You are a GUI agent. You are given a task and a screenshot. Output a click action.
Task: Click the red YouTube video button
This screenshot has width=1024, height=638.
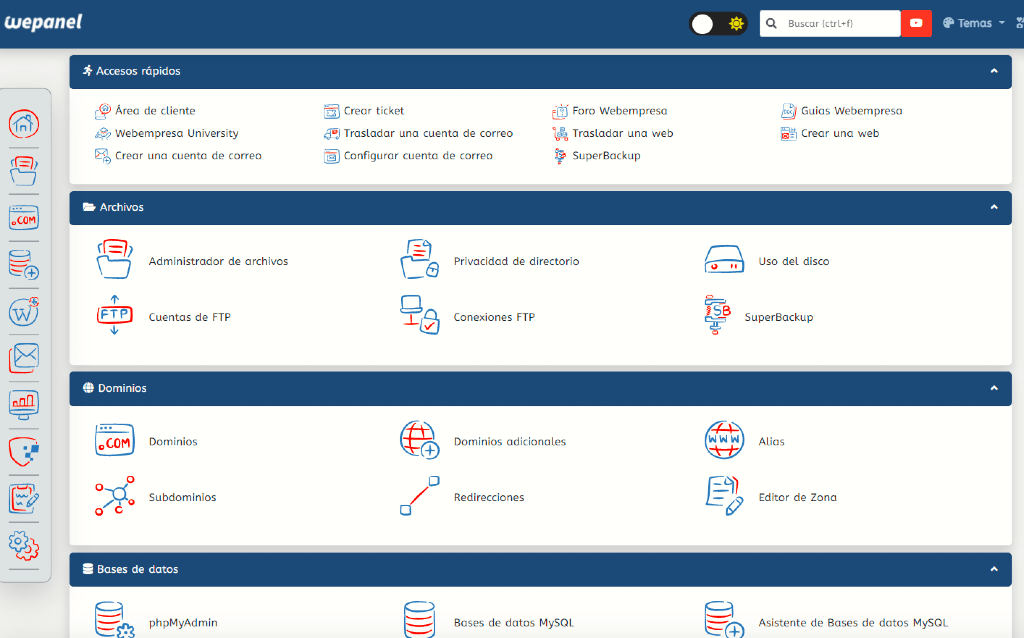pos(916,24)
